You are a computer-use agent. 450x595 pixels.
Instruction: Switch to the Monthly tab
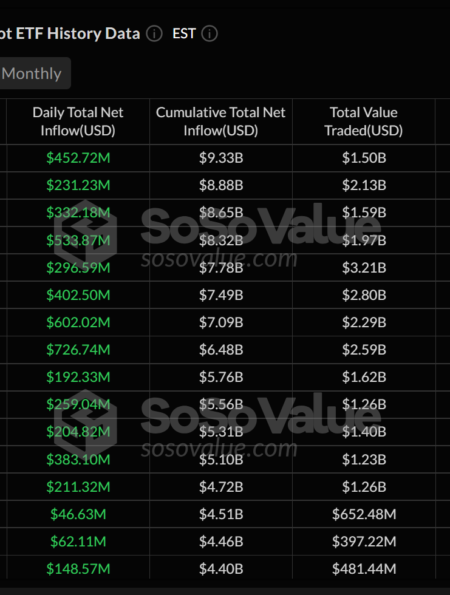[32, 73]
